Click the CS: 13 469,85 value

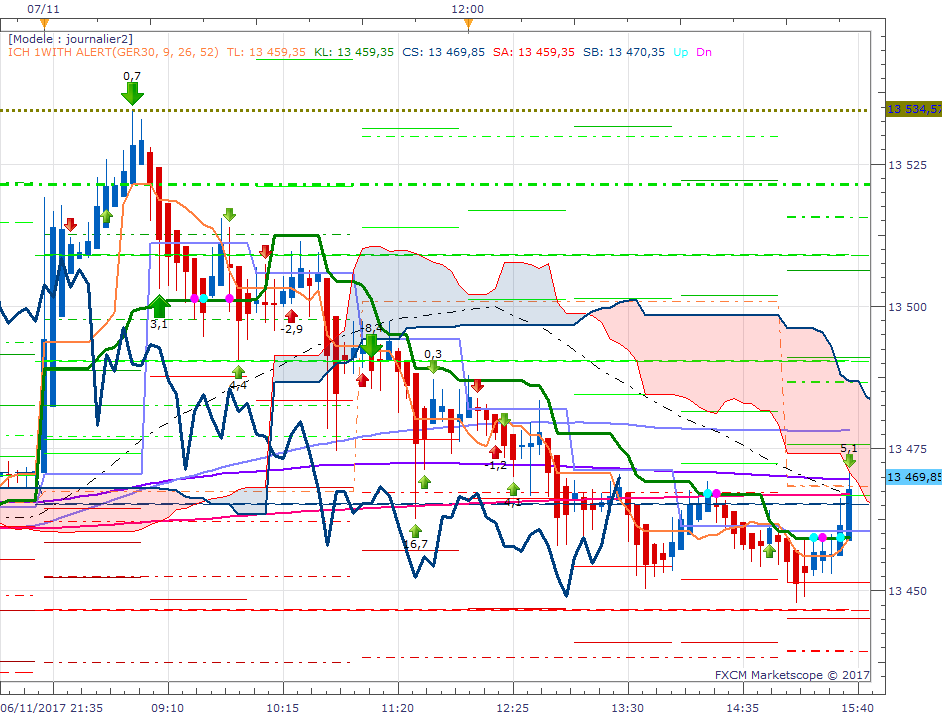click(444, 52)
